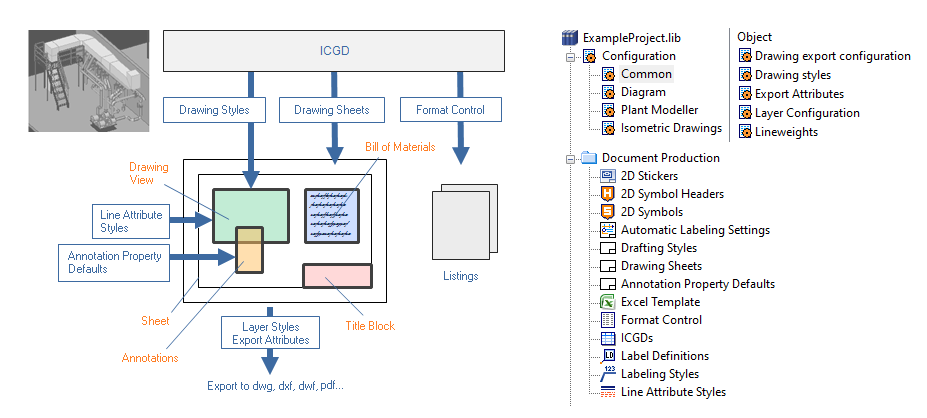Click the Drawing Sheets diagram box
927x418 pixels.
tap(333, 110)
